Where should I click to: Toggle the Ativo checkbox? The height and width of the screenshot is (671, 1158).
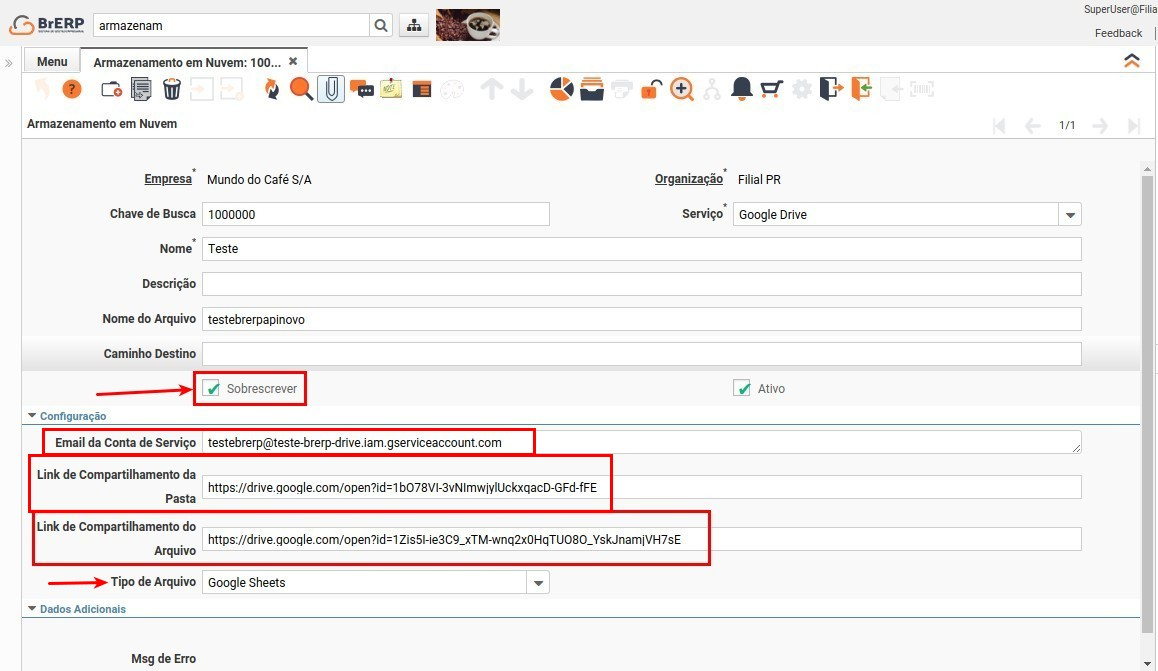tap(741, 388)
